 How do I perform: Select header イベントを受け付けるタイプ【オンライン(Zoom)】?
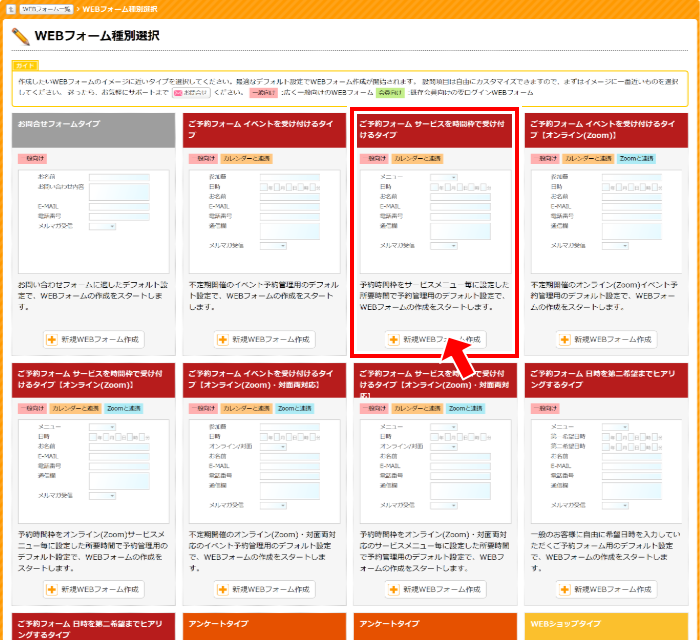click(x=606, y=130)
